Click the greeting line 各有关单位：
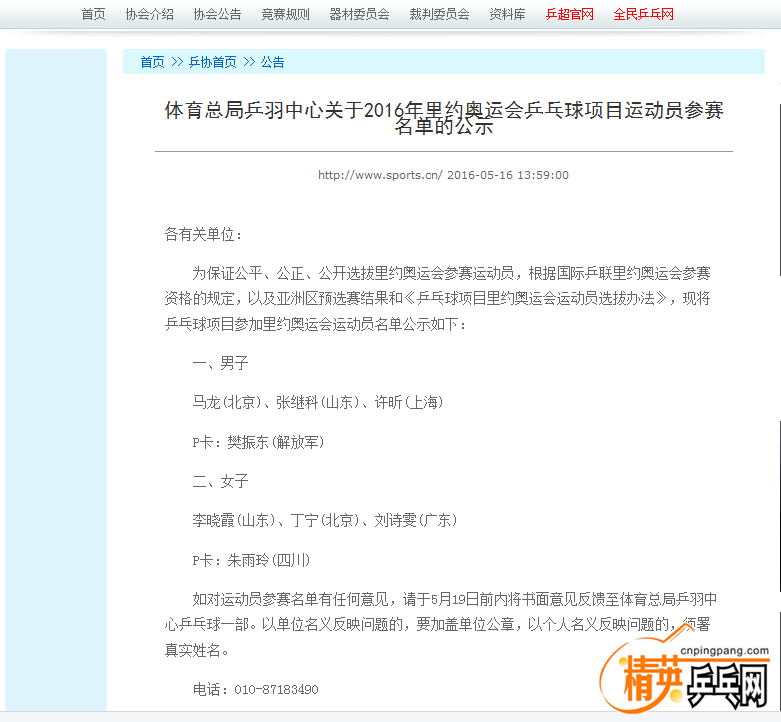The height and width of the screenshot is (722, 781). (x=204, y=234)
